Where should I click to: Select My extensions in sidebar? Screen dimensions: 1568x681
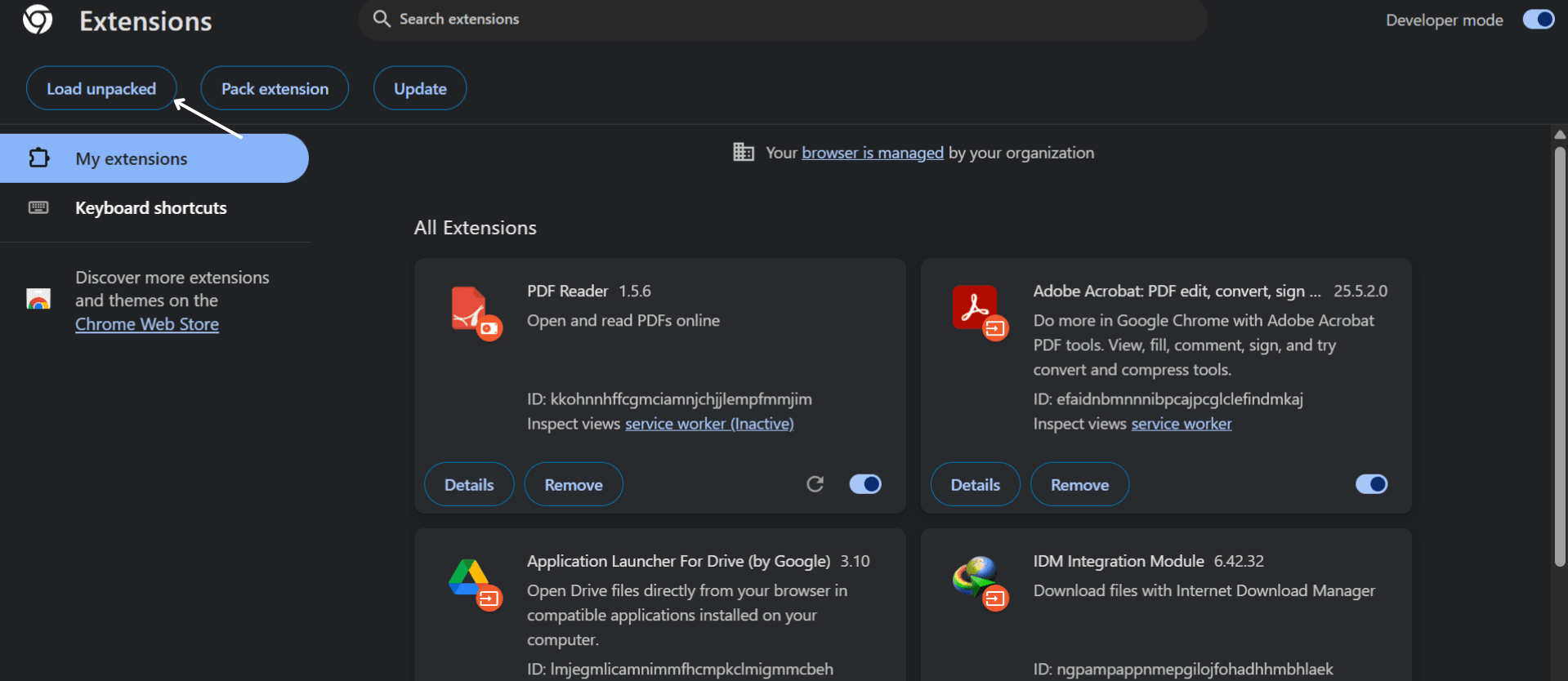154,158
